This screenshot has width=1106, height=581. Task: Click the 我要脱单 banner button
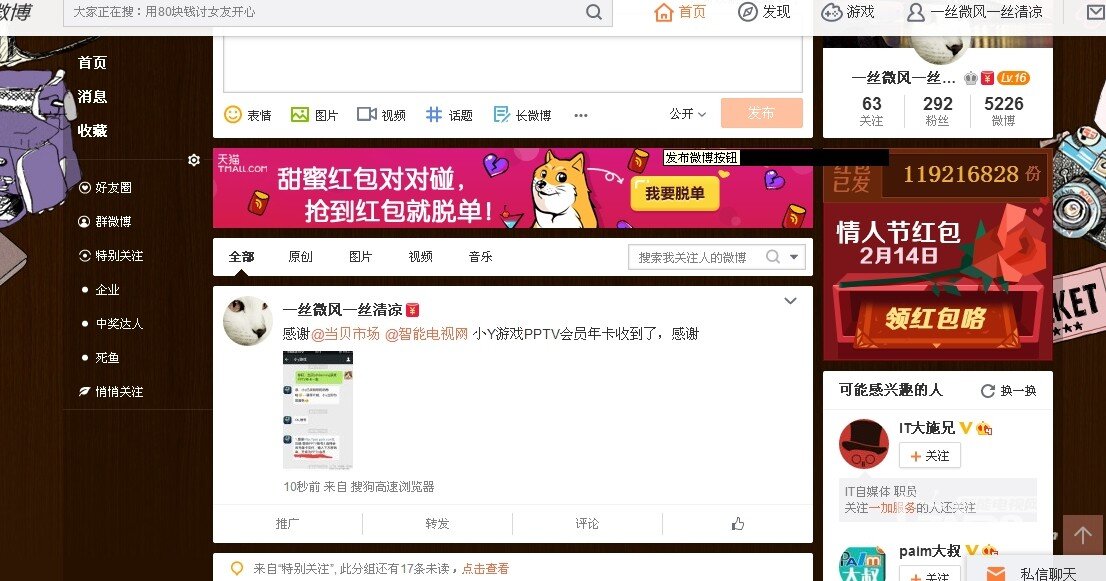[x=675, y=193]
